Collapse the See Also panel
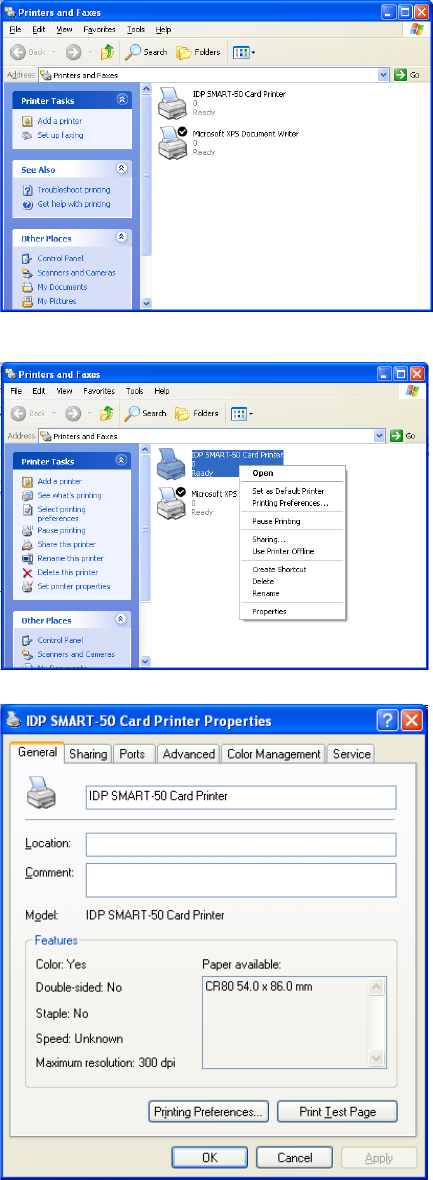433x1180 pixels. click(x=122, y=169)
